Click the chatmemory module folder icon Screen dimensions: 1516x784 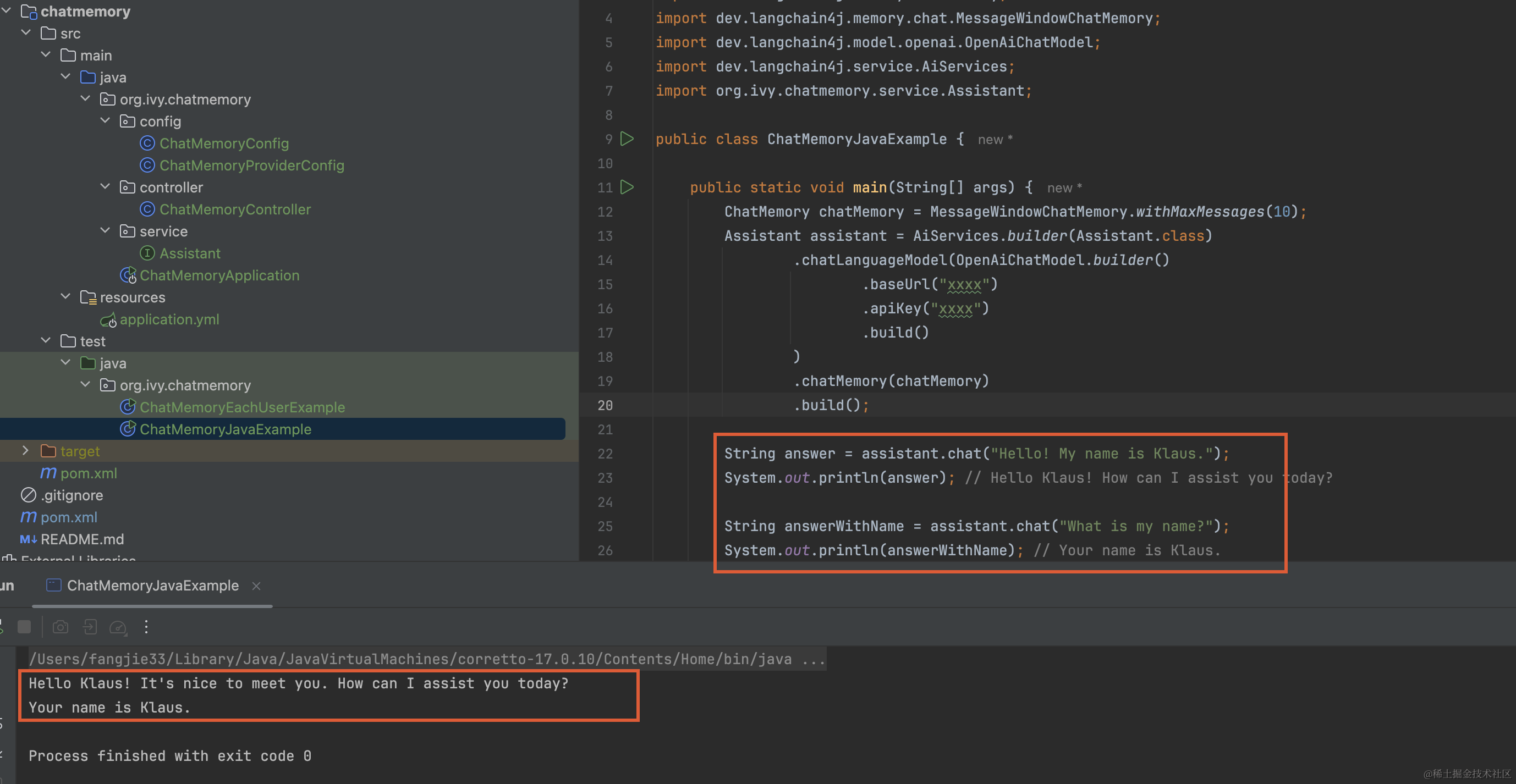click(28, 11)
